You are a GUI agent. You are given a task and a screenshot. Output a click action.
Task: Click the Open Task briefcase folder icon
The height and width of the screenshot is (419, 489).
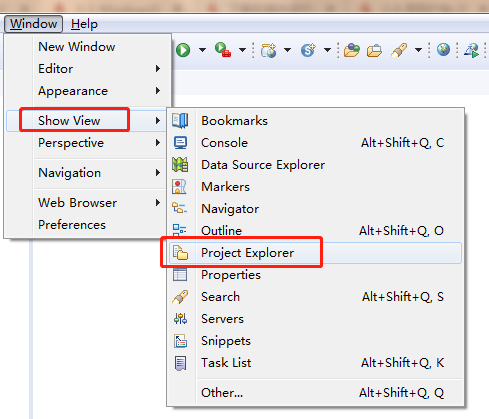pos(374,50)
